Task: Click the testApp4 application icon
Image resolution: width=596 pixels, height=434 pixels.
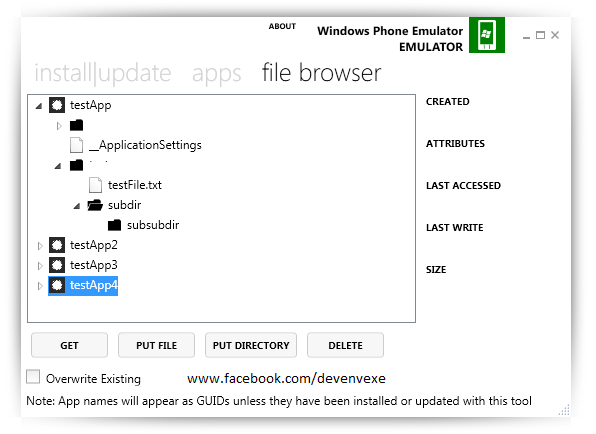Action: pyautogui.click(x=57, y=285)
